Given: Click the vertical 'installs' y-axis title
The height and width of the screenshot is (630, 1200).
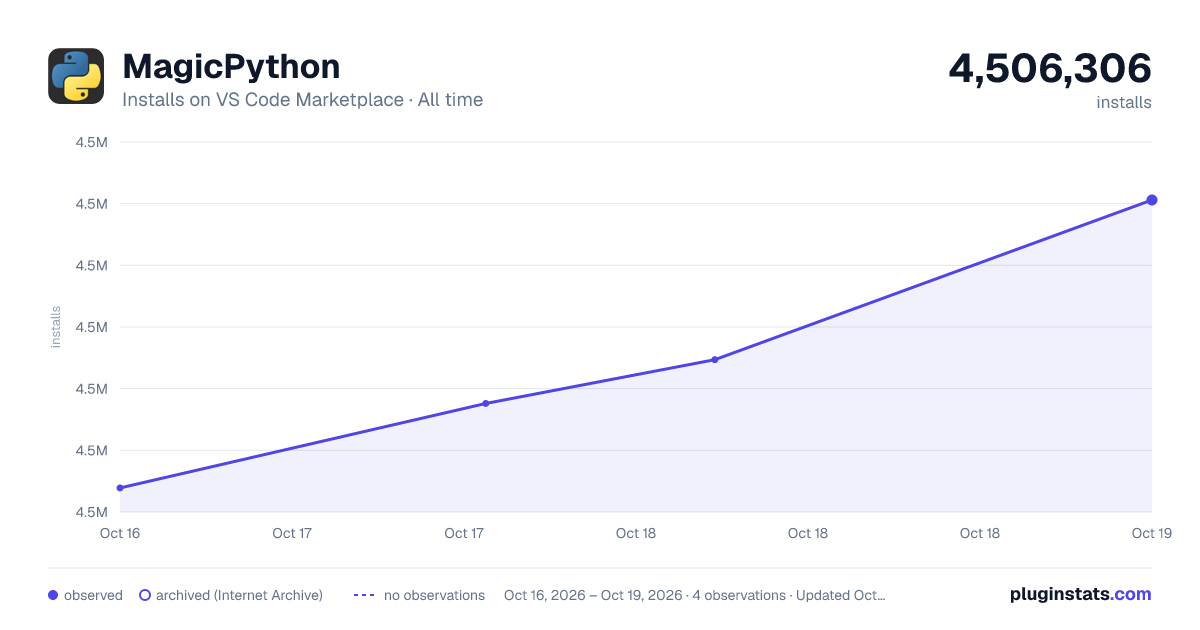Looking at the screenshot, I should 56,327.
